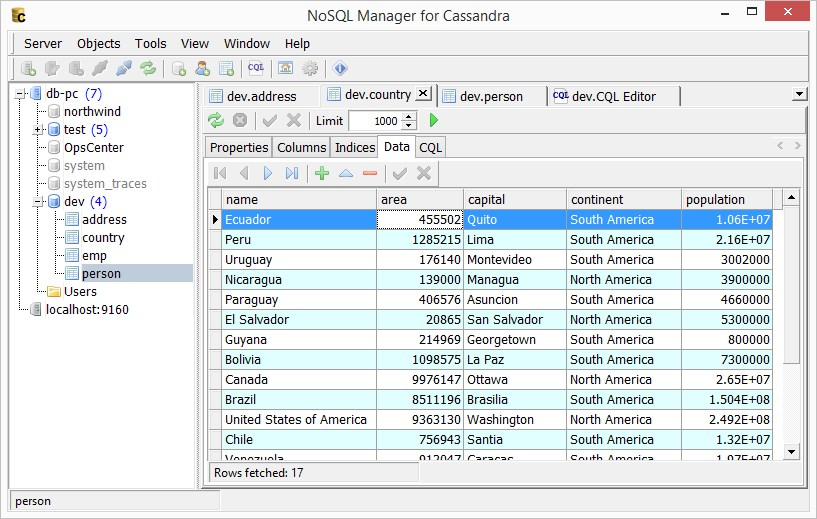Select the Brazil cell in name column
817x519 pixels.
tap(300, 400)
